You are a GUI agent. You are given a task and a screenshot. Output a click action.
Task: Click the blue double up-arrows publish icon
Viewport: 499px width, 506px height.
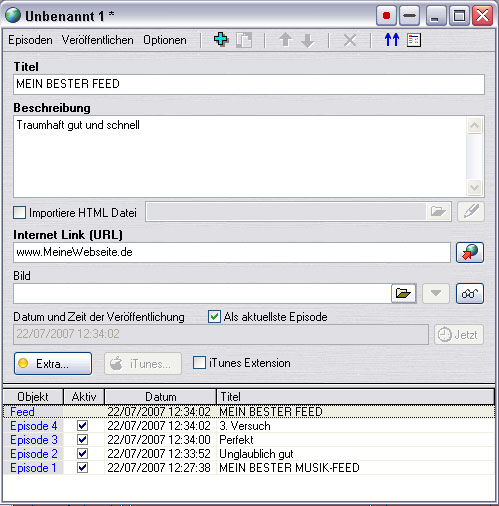[x=392, y=40]
